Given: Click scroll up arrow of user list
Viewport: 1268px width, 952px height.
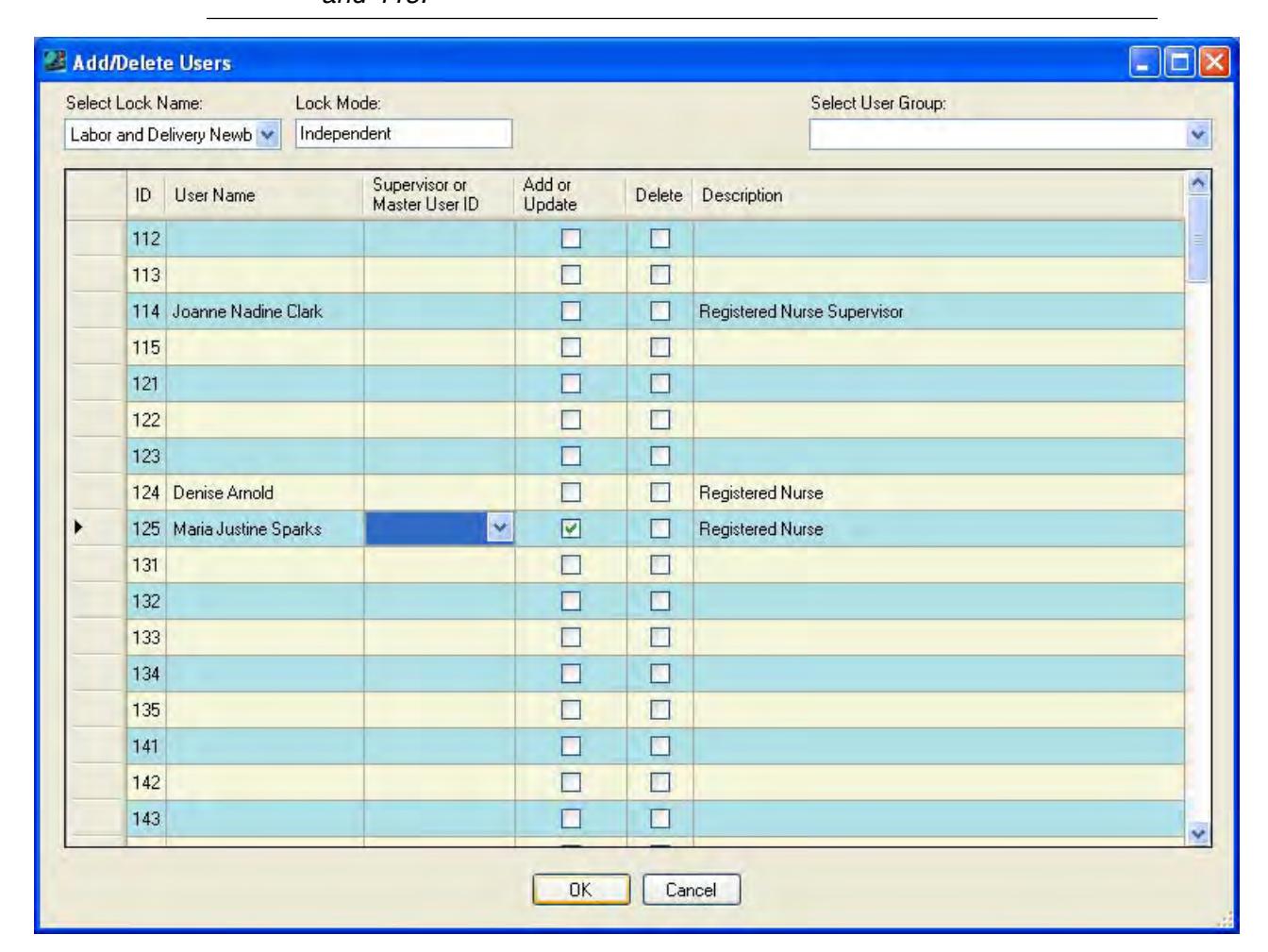Looking at the screenshot, I should pos(1199,181).
